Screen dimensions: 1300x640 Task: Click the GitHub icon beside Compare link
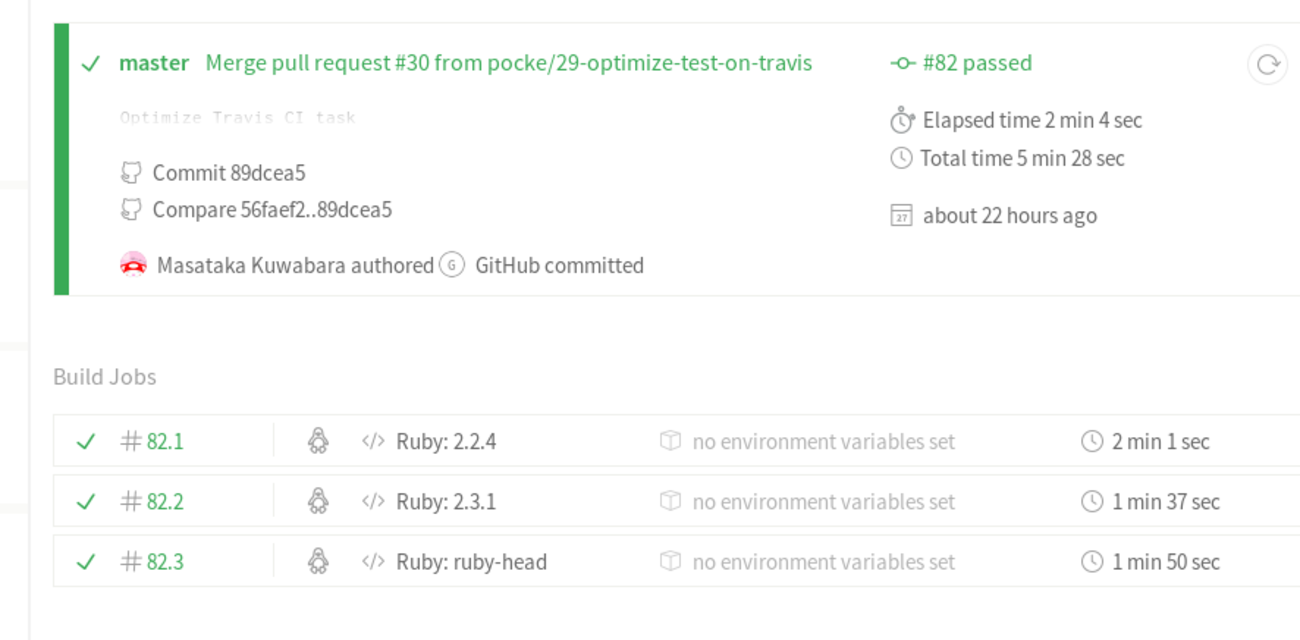coord(131,210)
